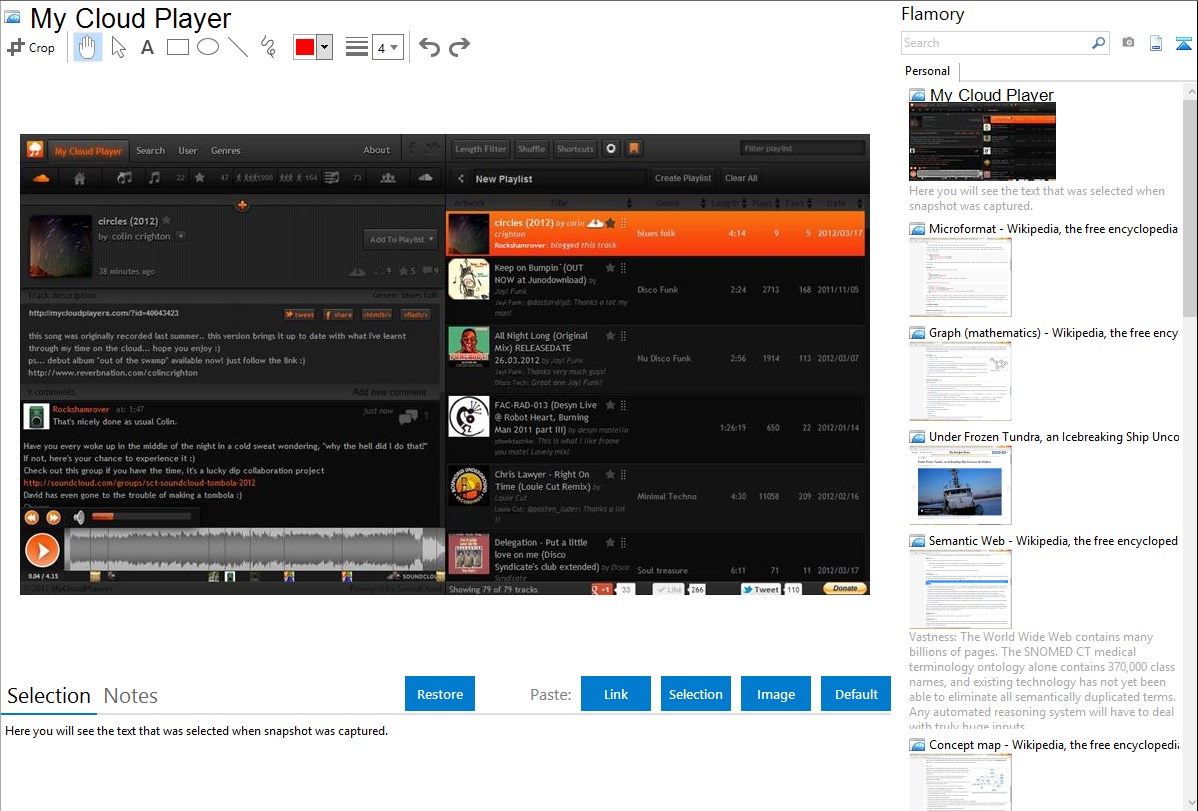The width and height of the screenshot is (1198, 811).
Task: Switch to the Notes tab
Action: coord(131,696)
